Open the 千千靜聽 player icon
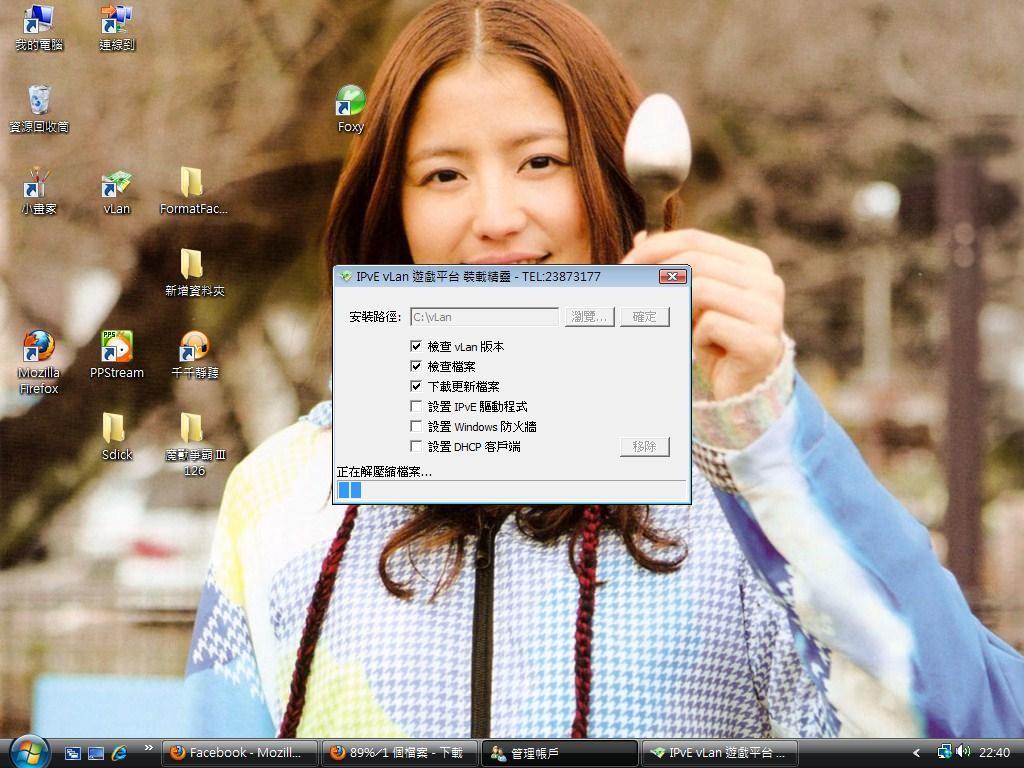The height and width of the screenshot is (768, 1024). (194, 349)
